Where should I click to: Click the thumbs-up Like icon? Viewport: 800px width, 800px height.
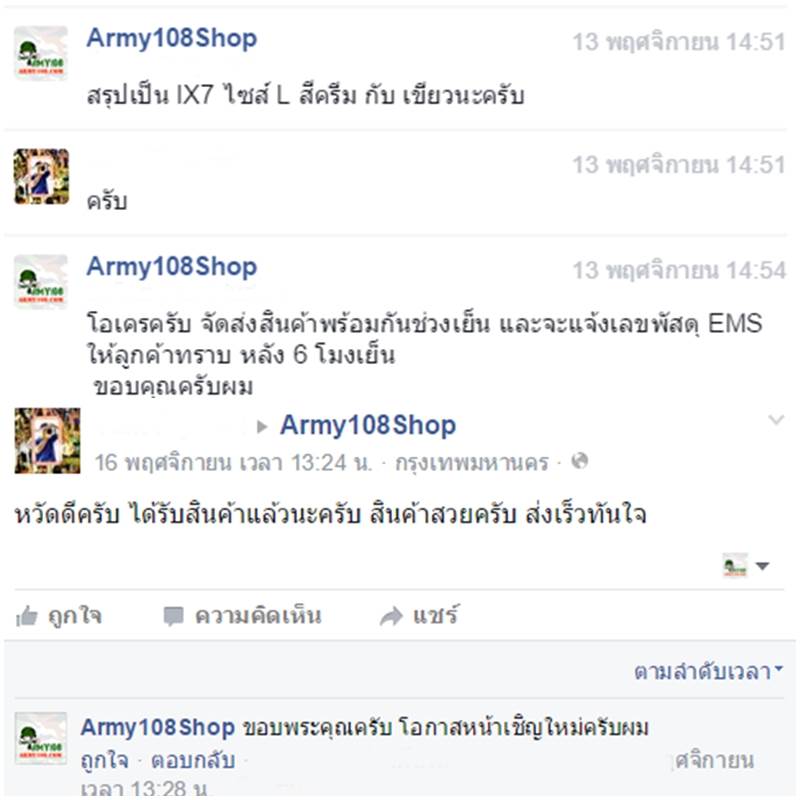[x=27, y=616]
